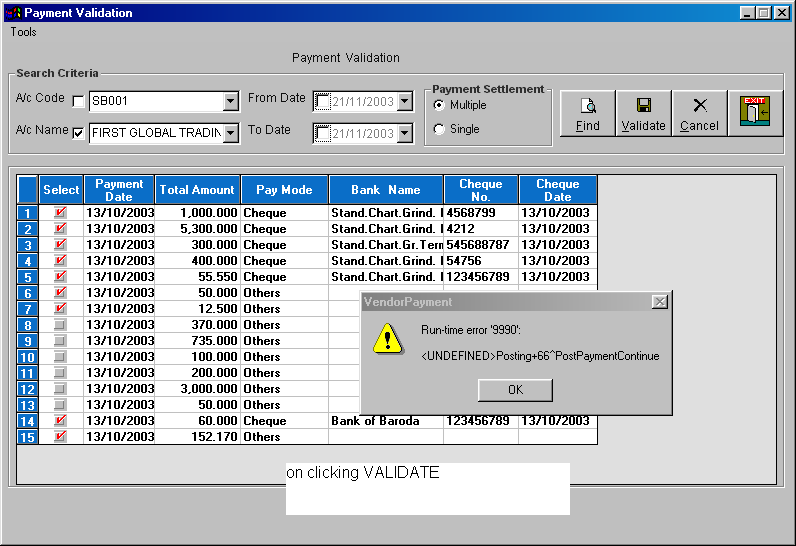Click OK in the run-time error dialog

(x=515, y=390)
